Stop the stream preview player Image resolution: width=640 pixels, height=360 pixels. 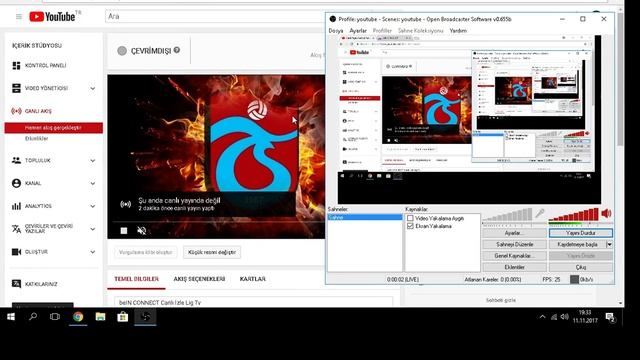tap(124, 231)
